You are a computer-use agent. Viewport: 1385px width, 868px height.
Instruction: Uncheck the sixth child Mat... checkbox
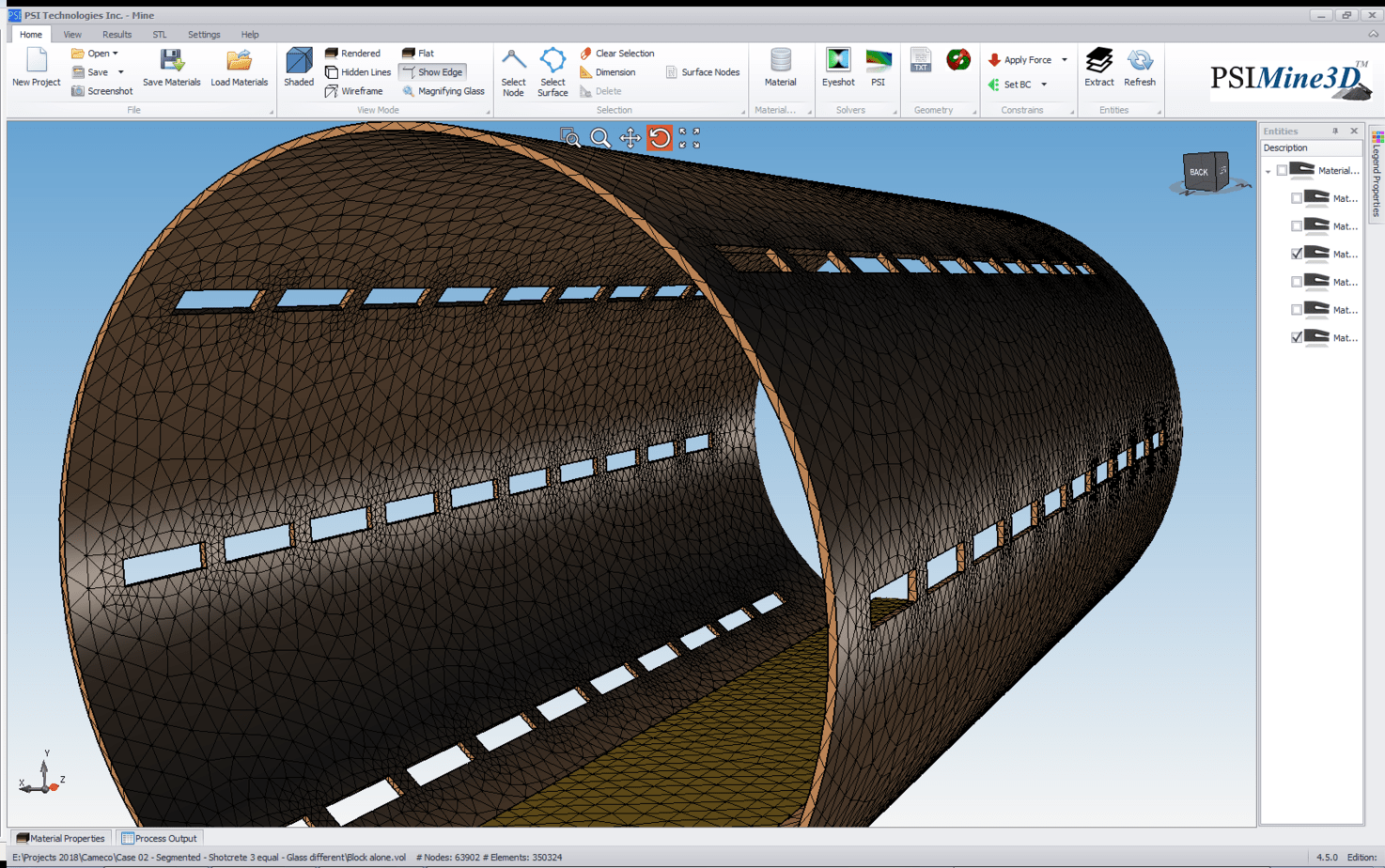[1297, 338]
